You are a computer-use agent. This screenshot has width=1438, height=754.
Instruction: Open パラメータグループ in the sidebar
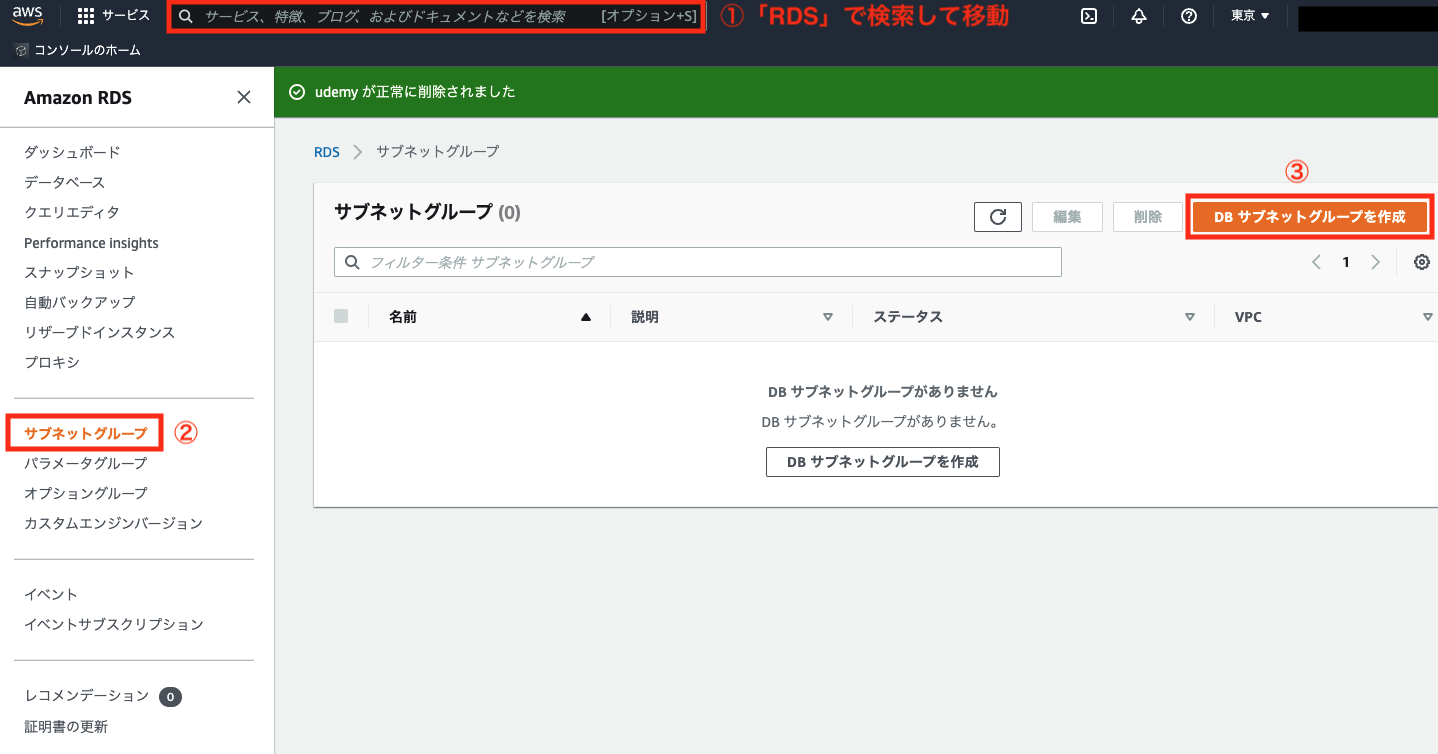point(85,463)
